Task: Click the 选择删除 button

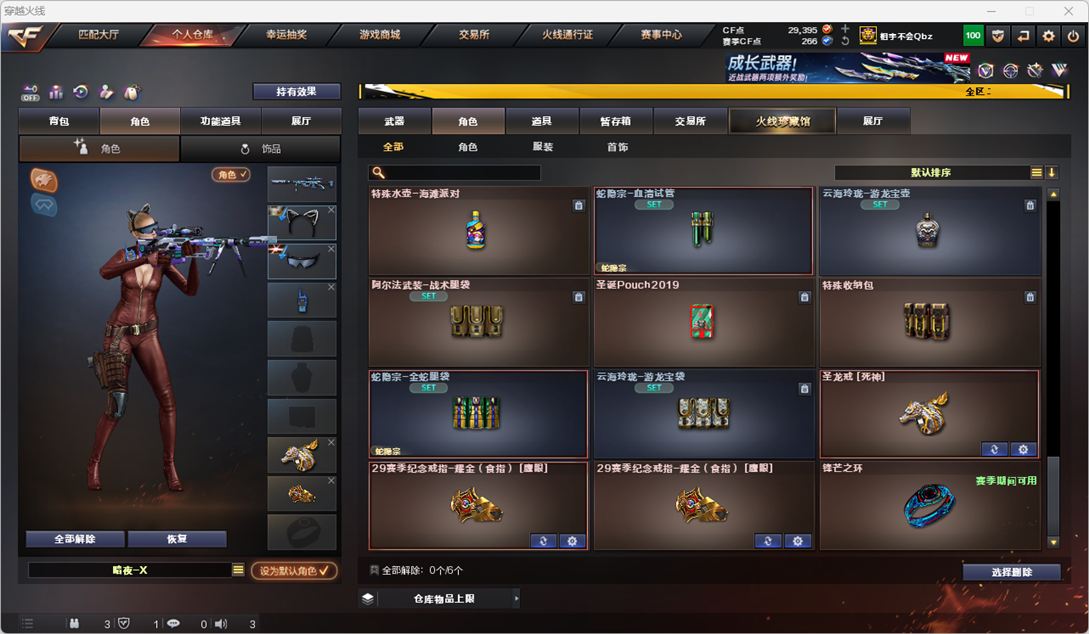Action: pos(1011,572)
